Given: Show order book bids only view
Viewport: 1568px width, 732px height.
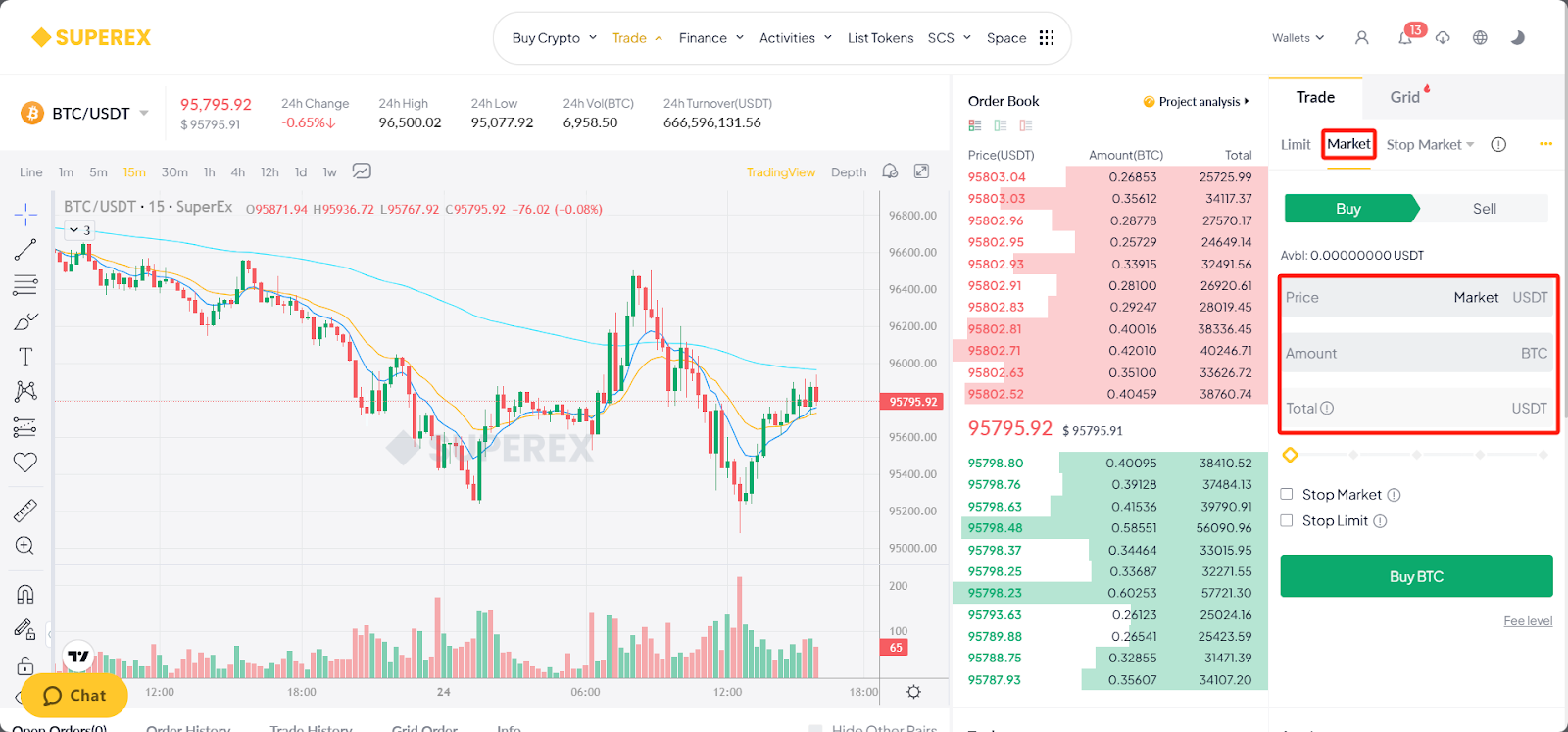Looking at the screenshot, I should pyautogui.click(x=1001, y=125).
